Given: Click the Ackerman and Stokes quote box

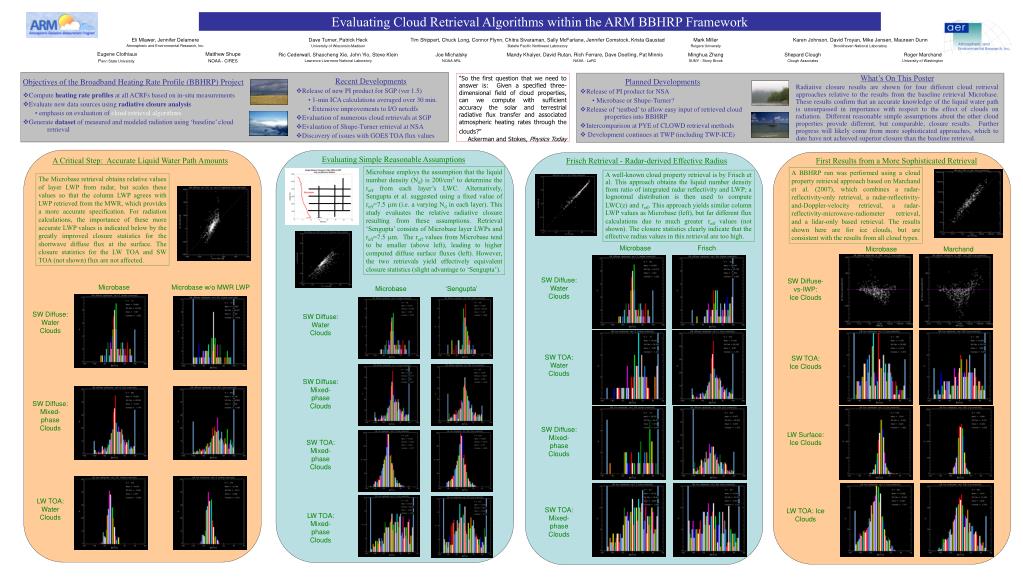Looking at the screenshot, I should click(x=513, y=108).
